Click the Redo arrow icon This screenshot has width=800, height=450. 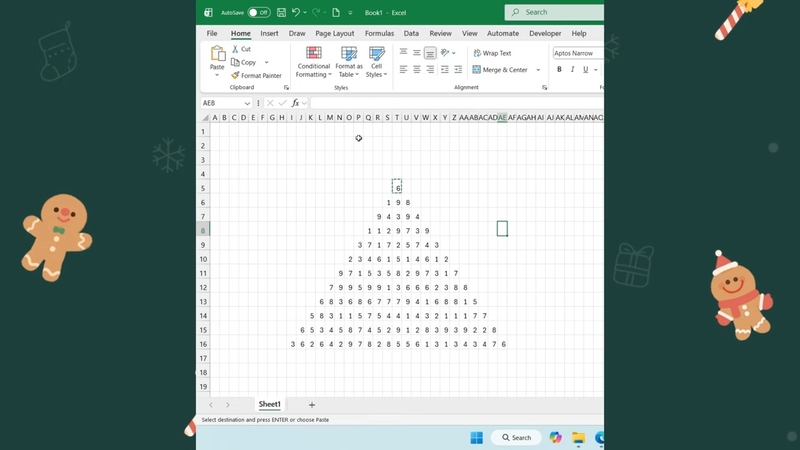(316, 12)
